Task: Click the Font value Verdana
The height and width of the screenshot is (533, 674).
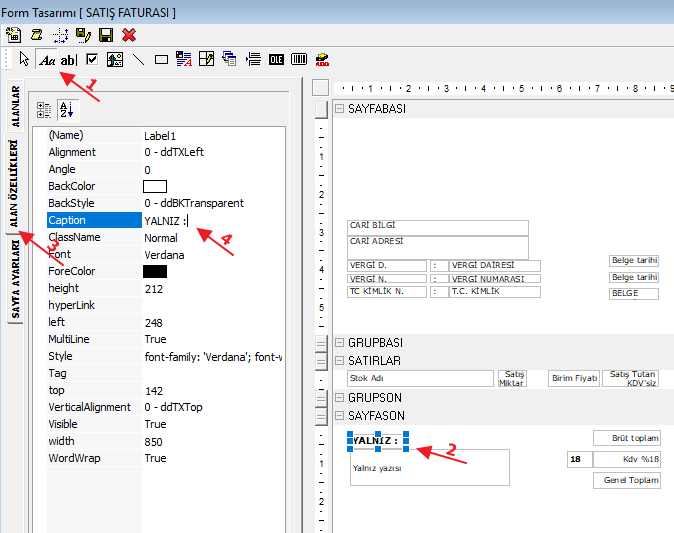Action: (164, 255)
